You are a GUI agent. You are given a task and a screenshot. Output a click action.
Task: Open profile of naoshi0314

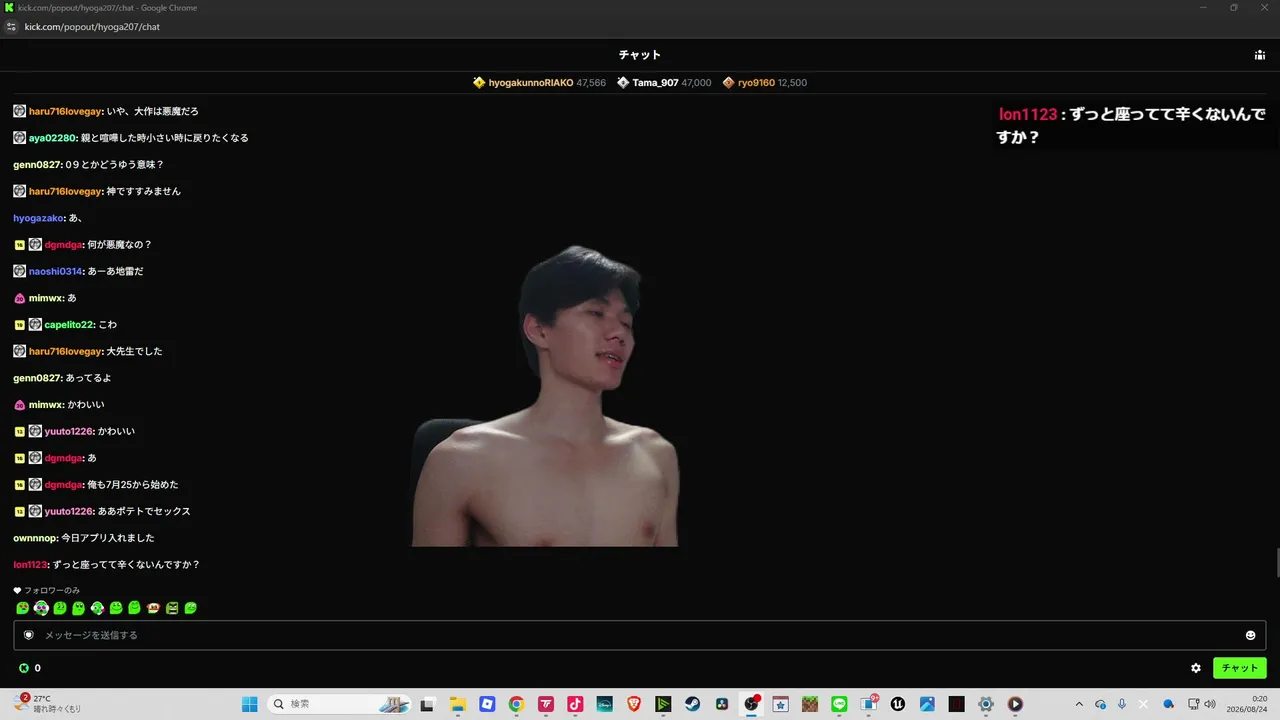57,272
